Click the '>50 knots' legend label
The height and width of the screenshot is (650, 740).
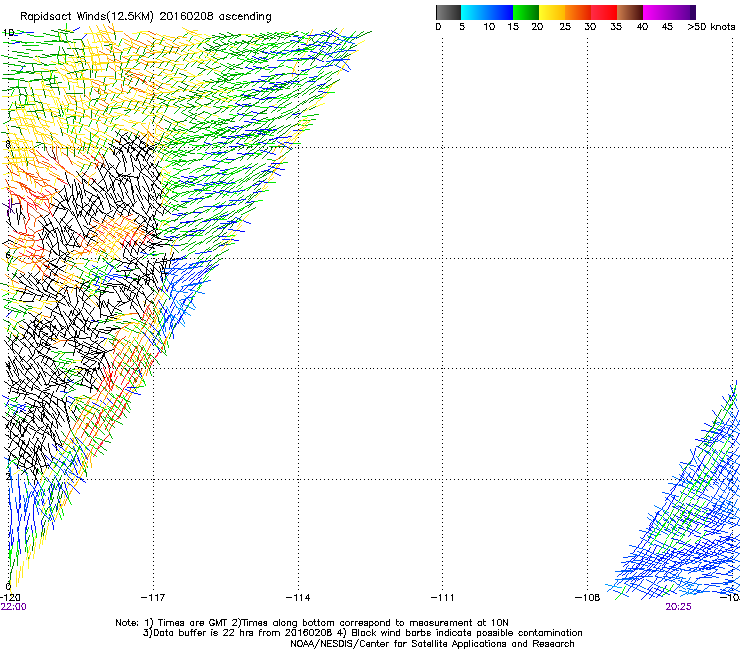click(x=711, y=27)
